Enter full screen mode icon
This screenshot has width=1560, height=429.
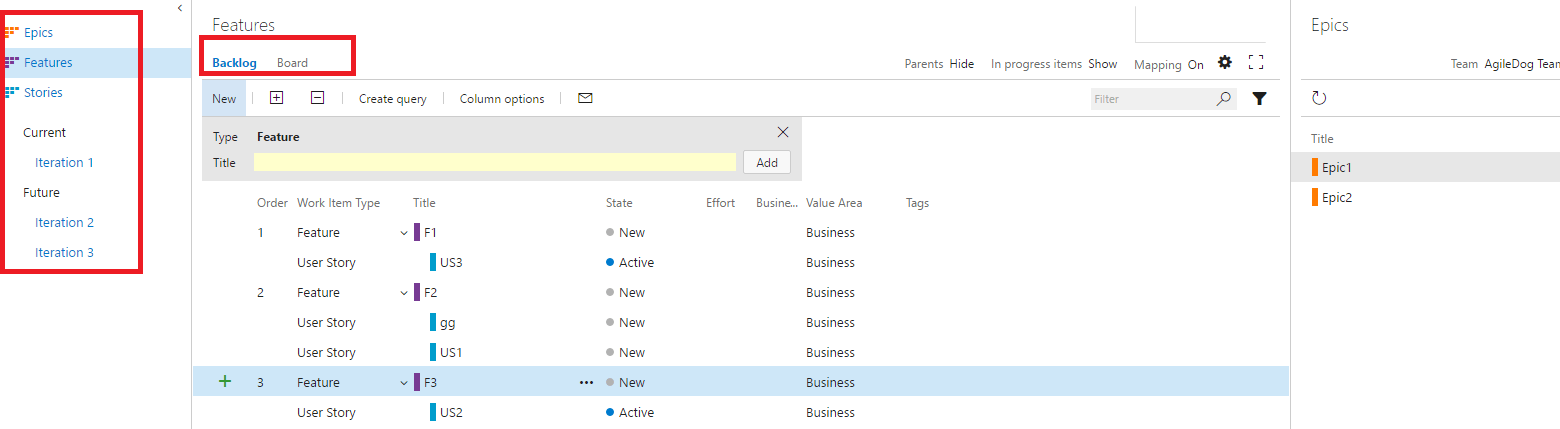coord(1257,63)
